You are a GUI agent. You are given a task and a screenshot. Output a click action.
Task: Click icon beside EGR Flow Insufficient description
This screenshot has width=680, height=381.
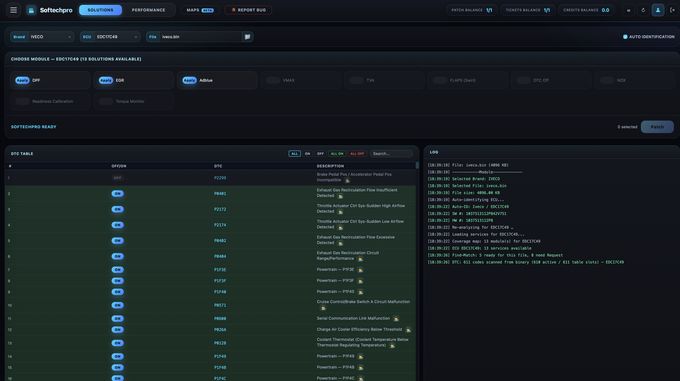340,196
